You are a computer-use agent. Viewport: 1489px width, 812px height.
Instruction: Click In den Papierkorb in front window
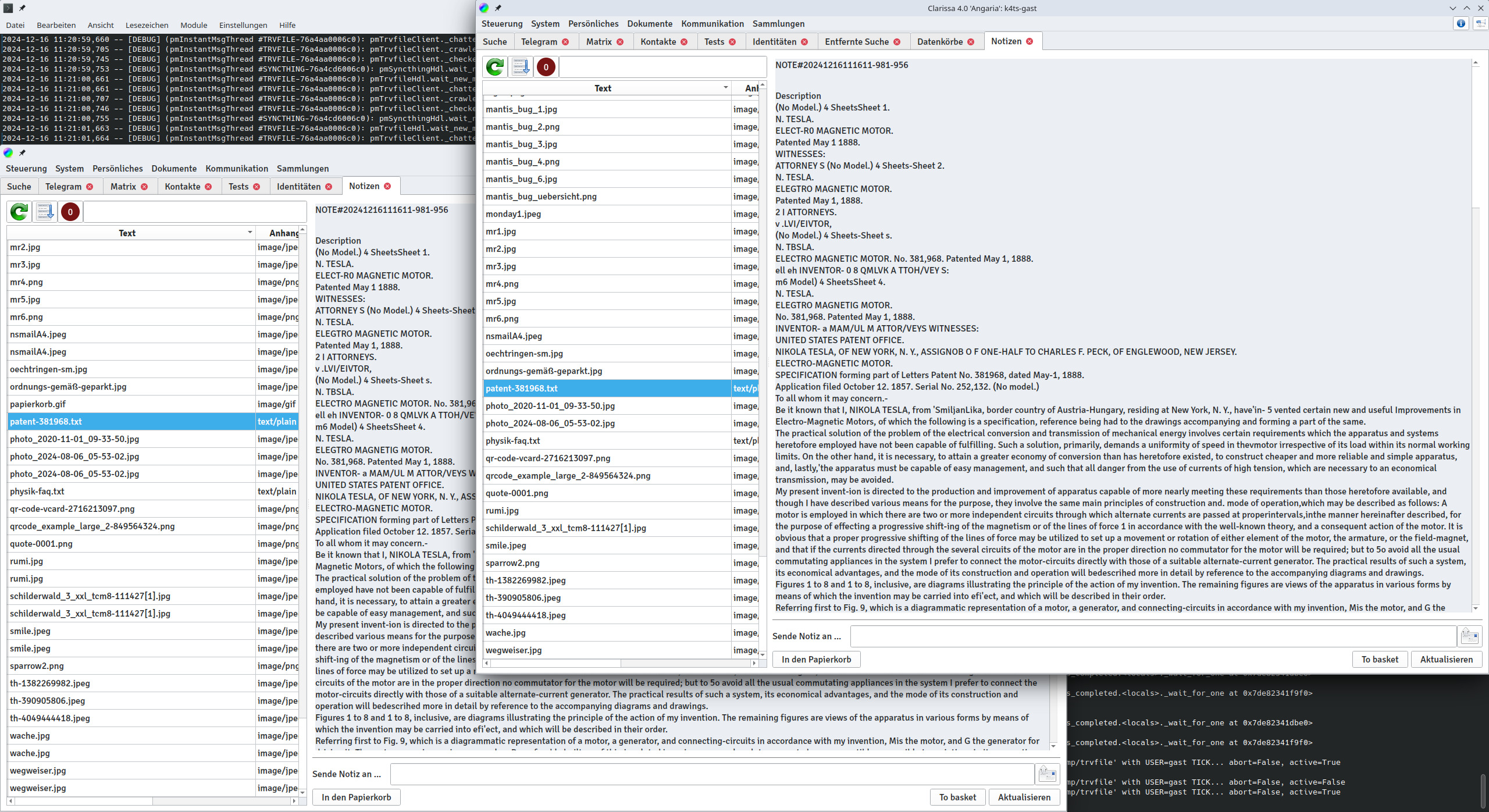pos(816,659)
